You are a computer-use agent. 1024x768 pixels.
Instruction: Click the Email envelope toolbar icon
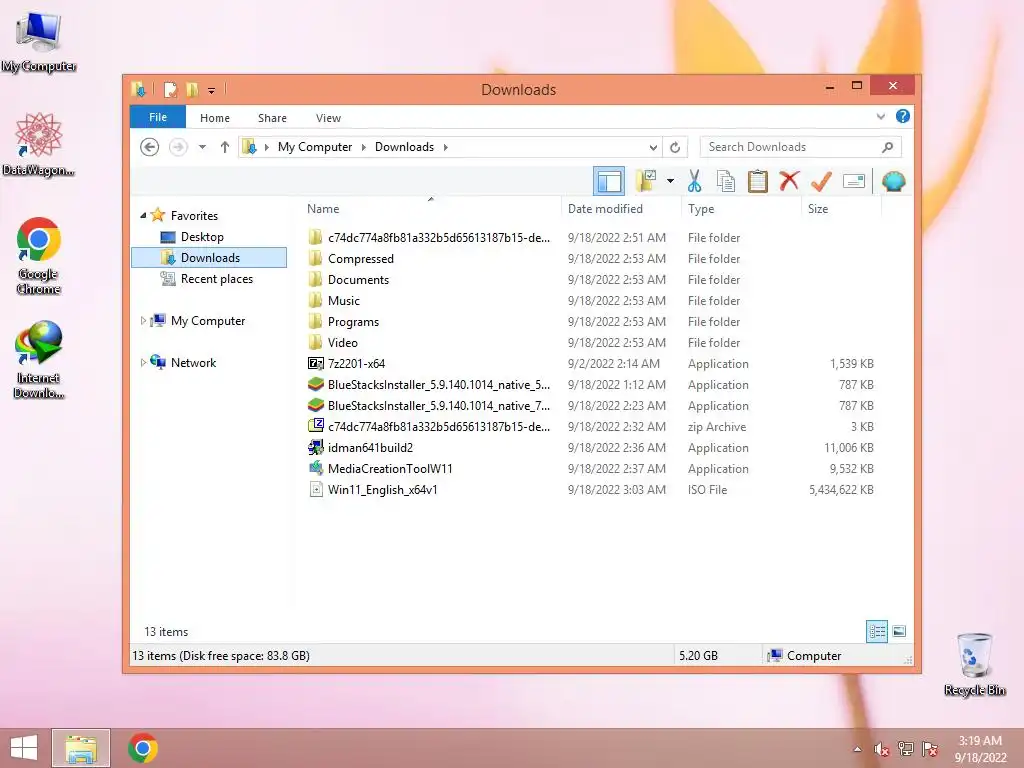(x=854, y=181)
